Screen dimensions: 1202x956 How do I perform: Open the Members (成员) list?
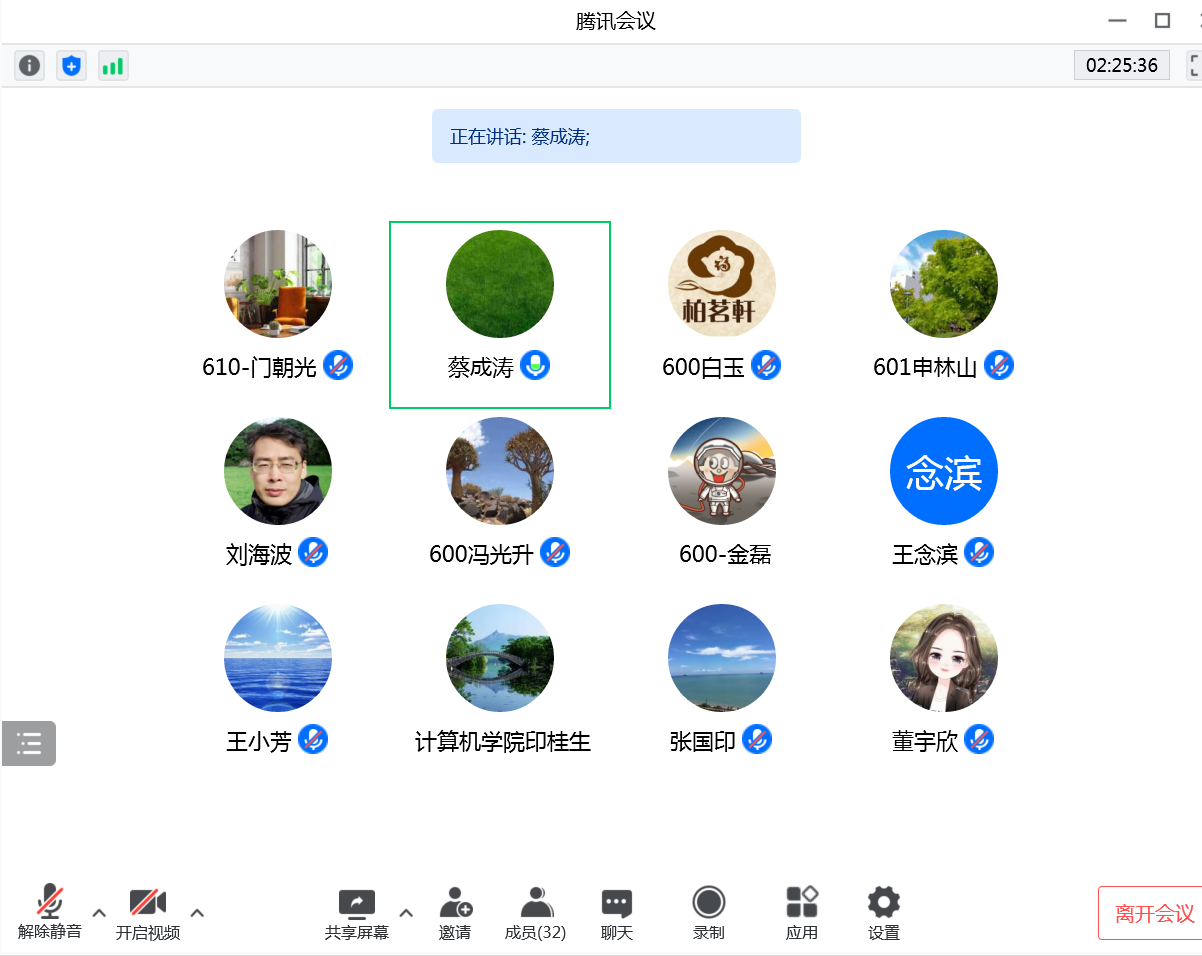[x=535, y=913]
